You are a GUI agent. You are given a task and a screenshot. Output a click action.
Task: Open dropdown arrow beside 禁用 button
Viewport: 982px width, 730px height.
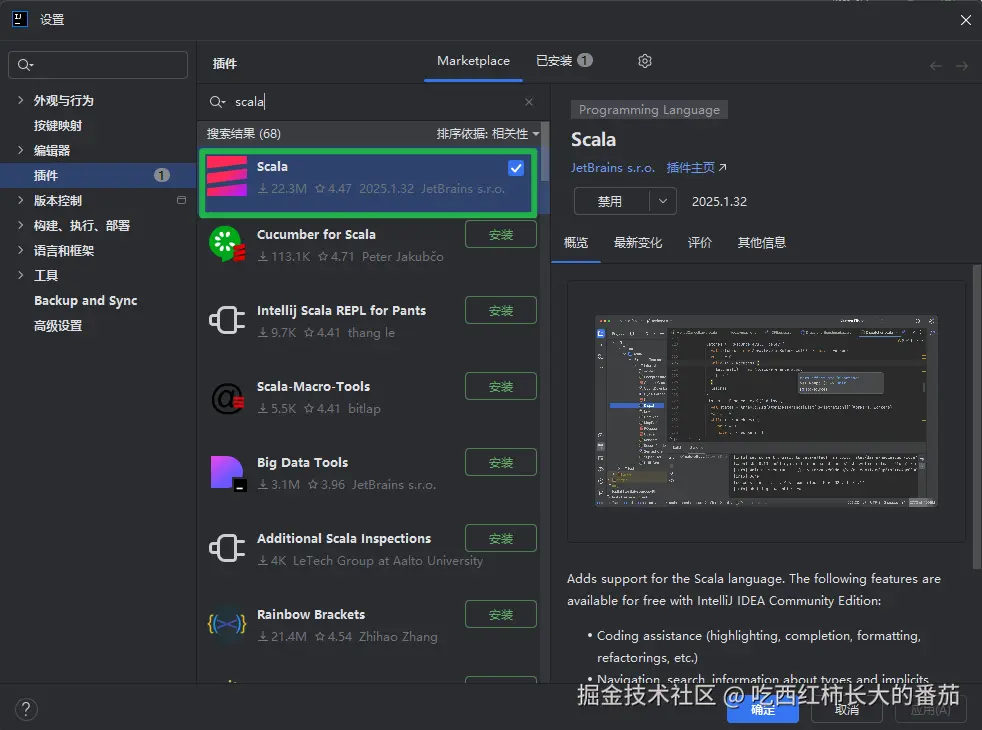(663, 201)
